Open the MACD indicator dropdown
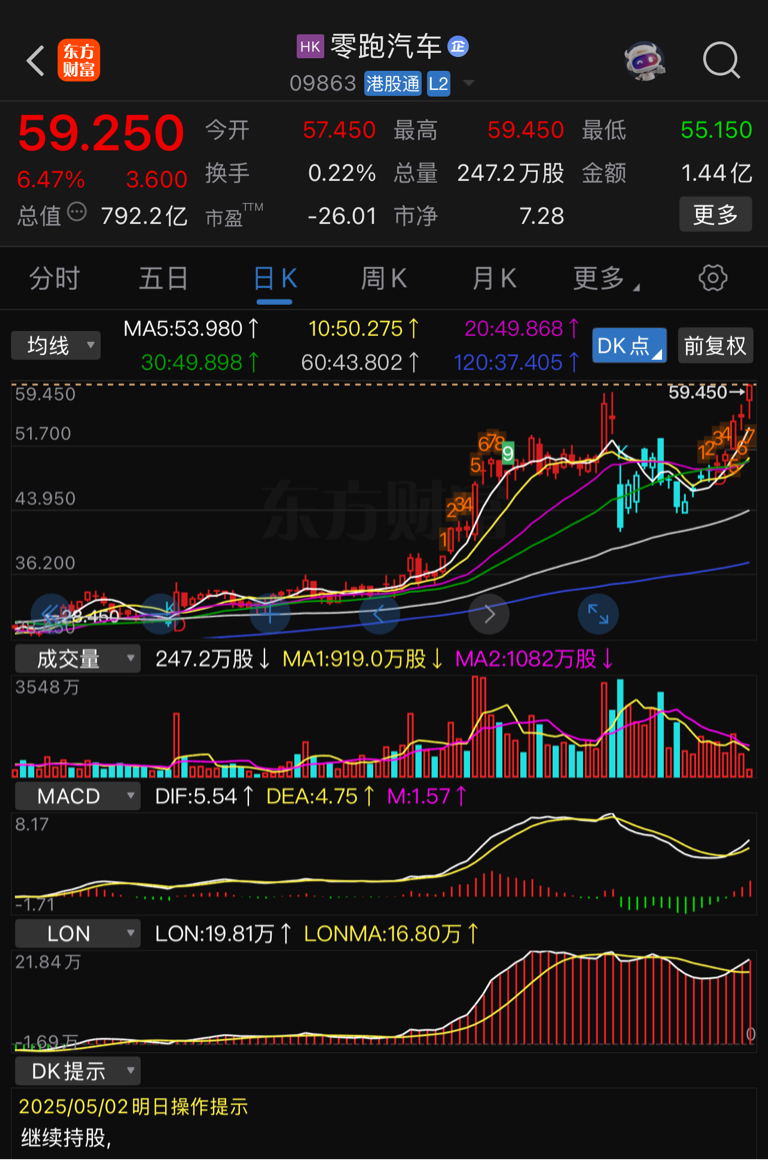 [78, 796]
